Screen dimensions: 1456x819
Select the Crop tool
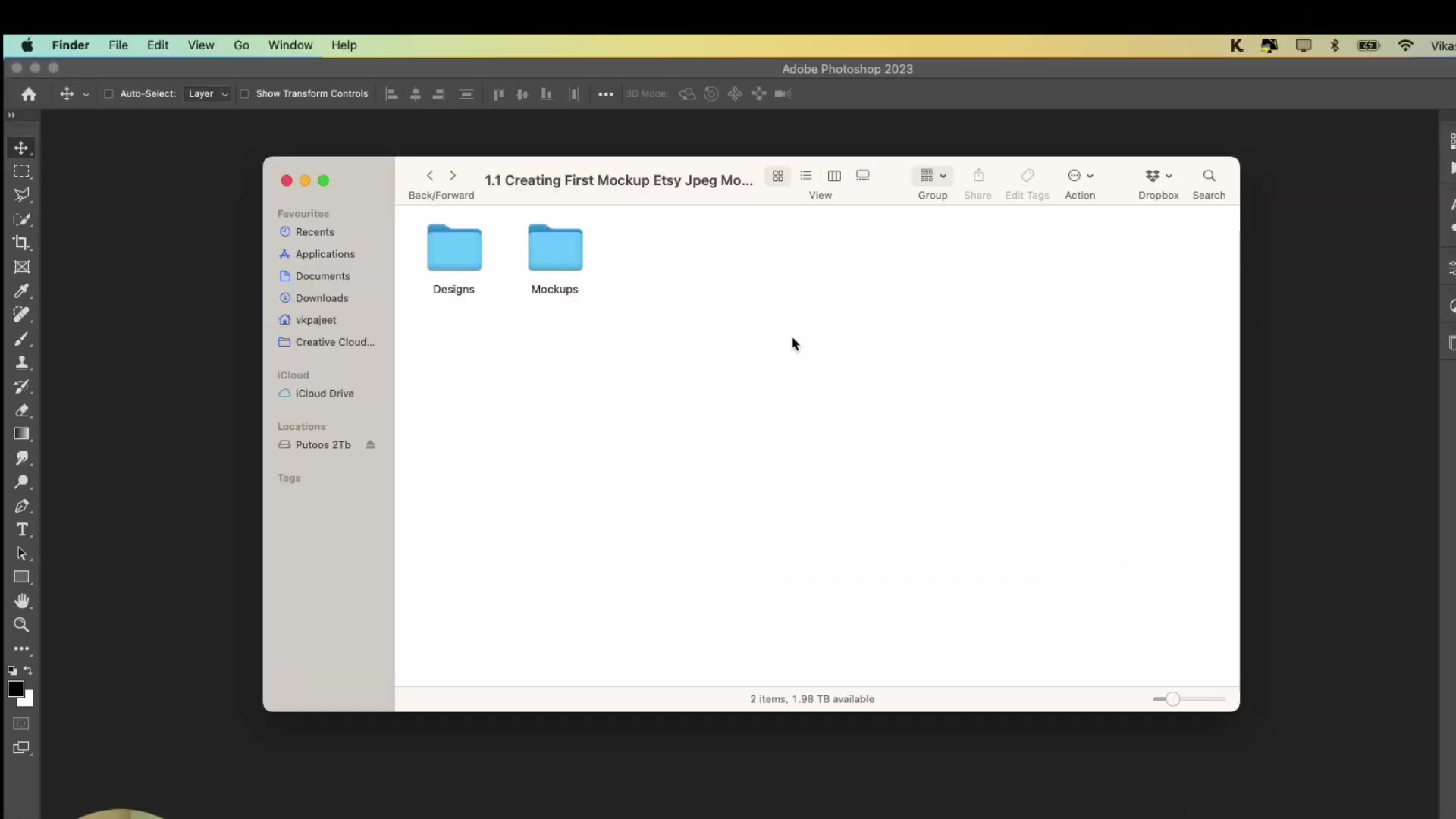click(21, 243)
